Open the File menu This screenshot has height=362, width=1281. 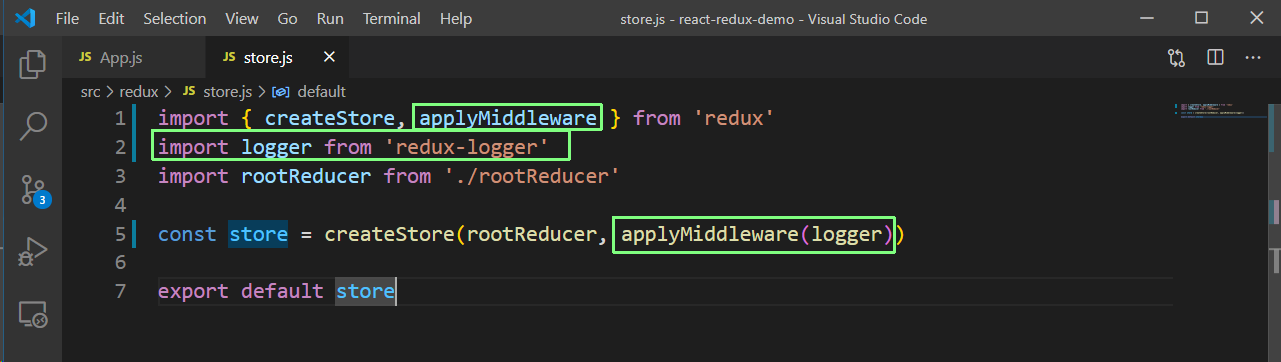[x=67, y=19]
